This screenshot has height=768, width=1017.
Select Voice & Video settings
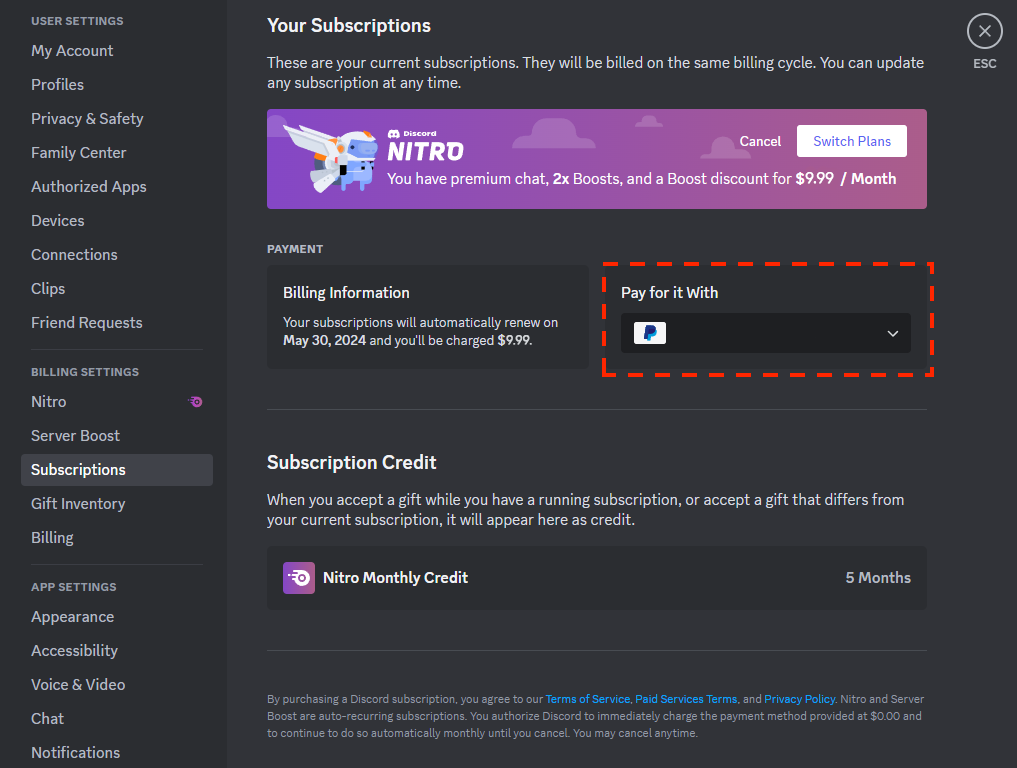tap(78, 684)
